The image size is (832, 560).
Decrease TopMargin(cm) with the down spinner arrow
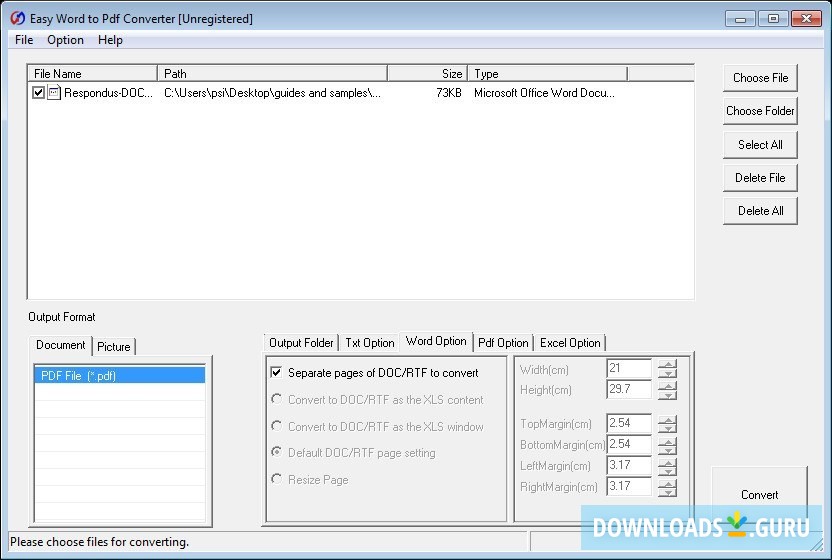click(668, 429)
